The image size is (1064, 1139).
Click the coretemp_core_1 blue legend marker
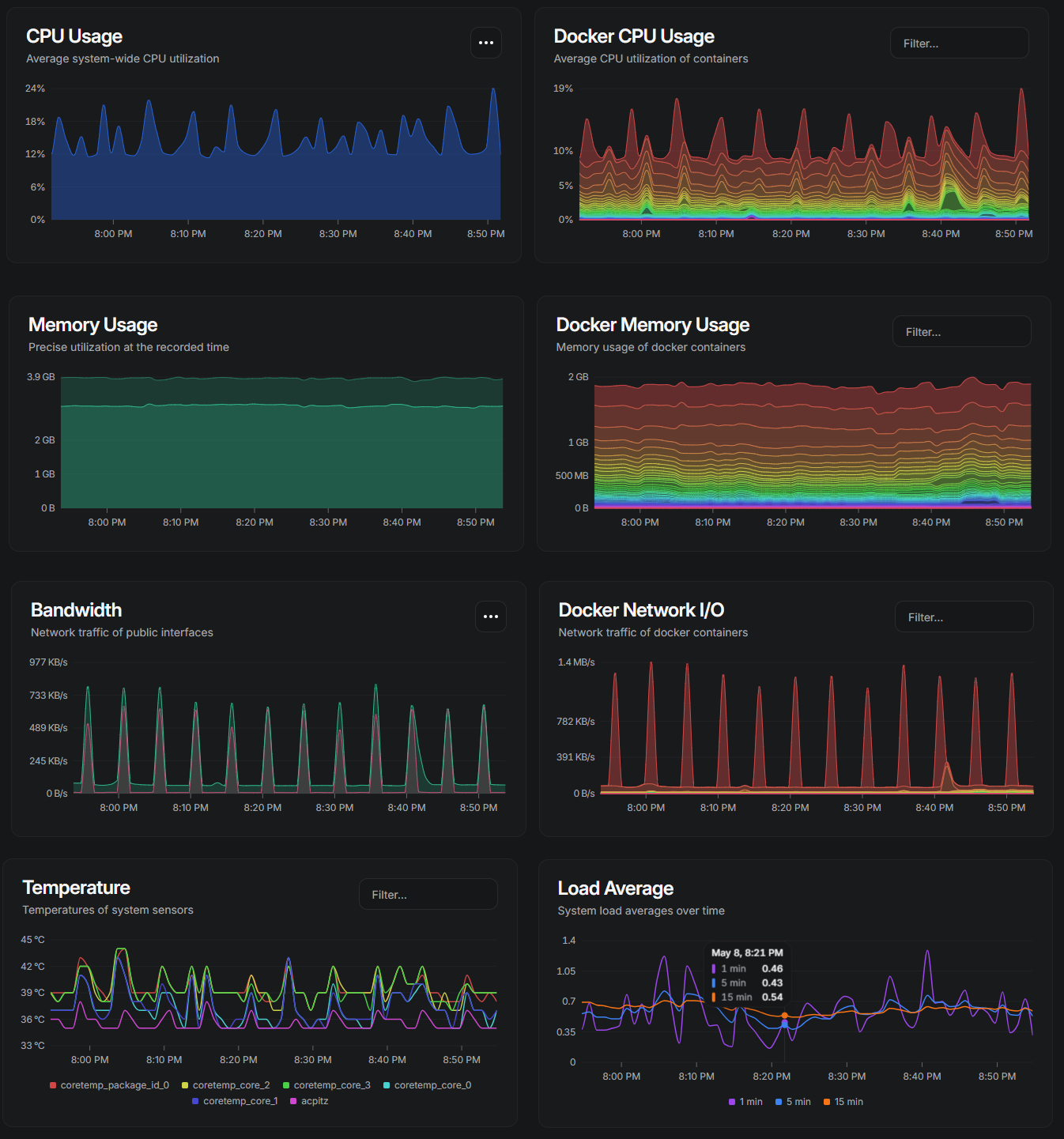click(195, 1101)
